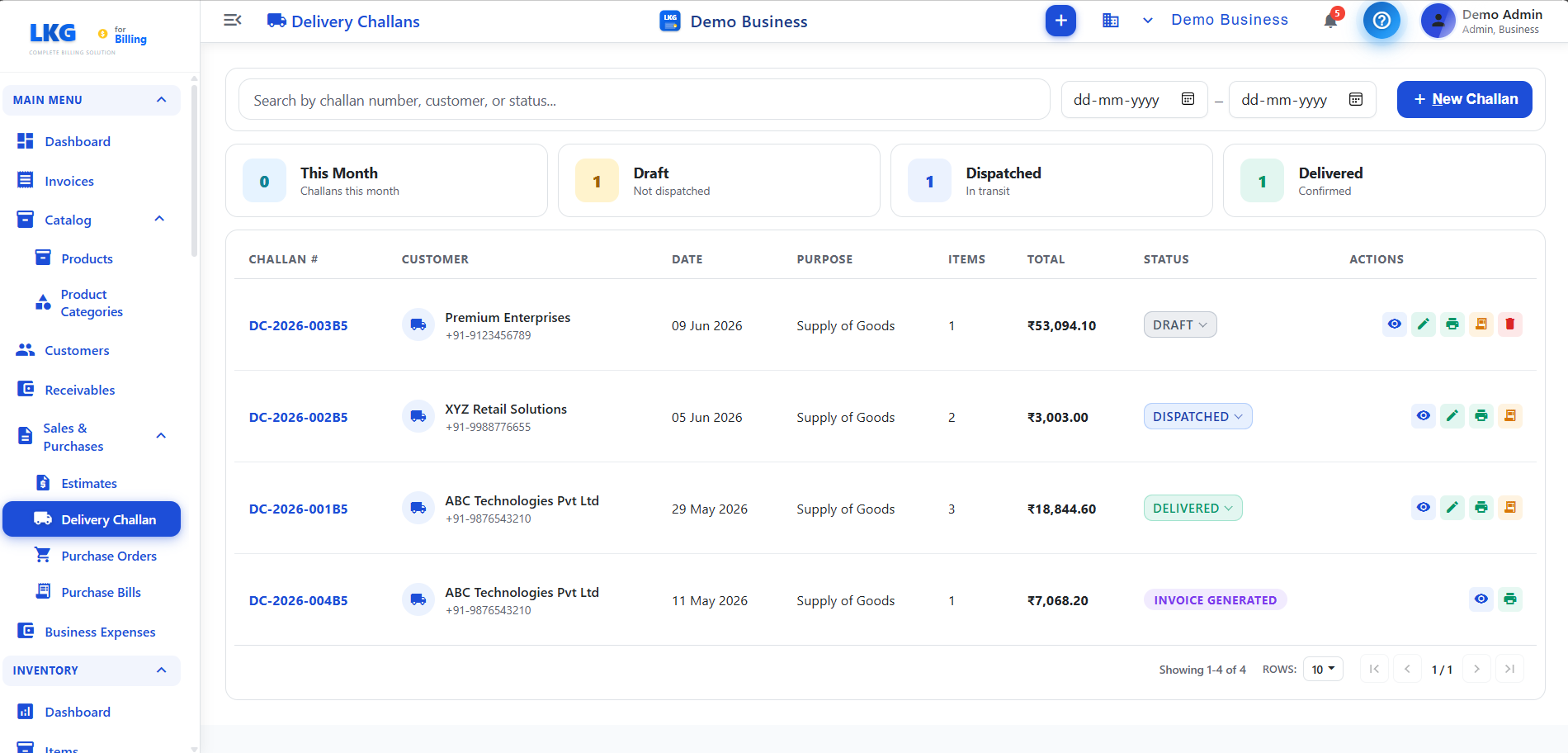Collapse the sidebar with the hamburger icon
The height and width of the screenshot is (753, 1568).
click(233, 20)
